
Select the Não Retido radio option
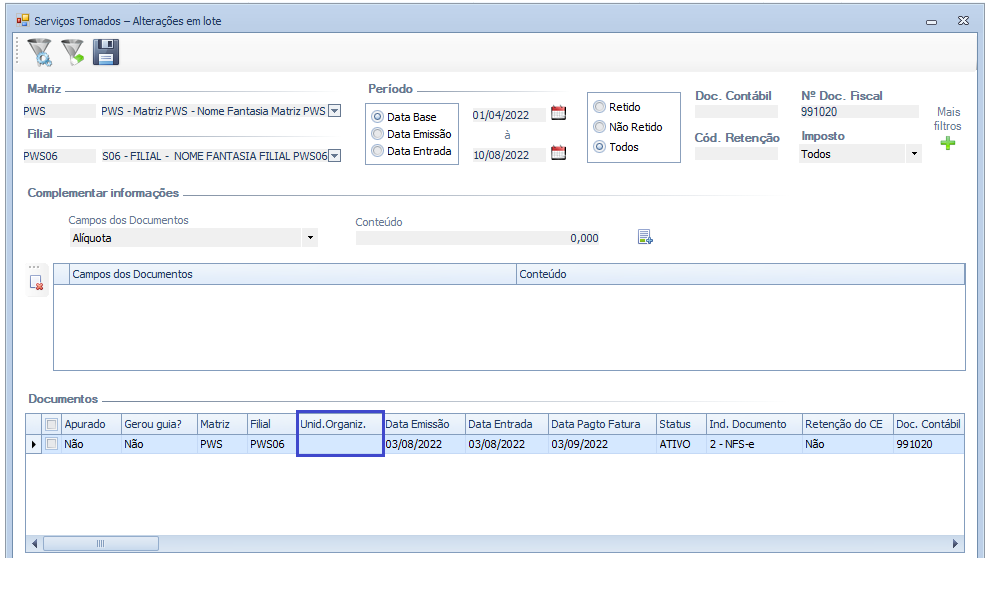tap(599, 127)
